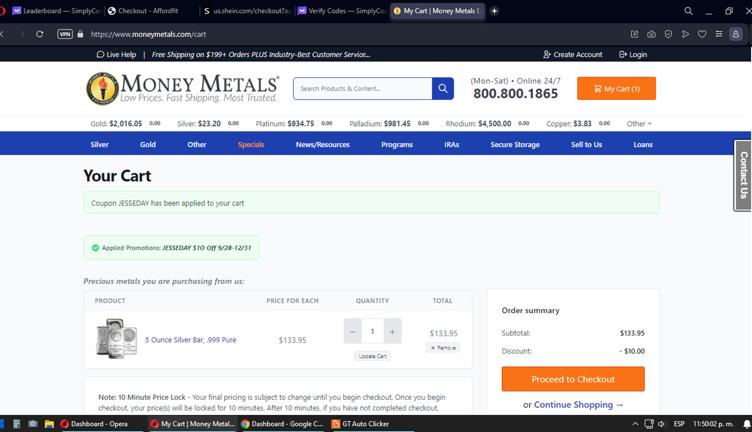The image size is (752, 432).
Task: Click the Palladium spot price $981.45
Action: 397,124
